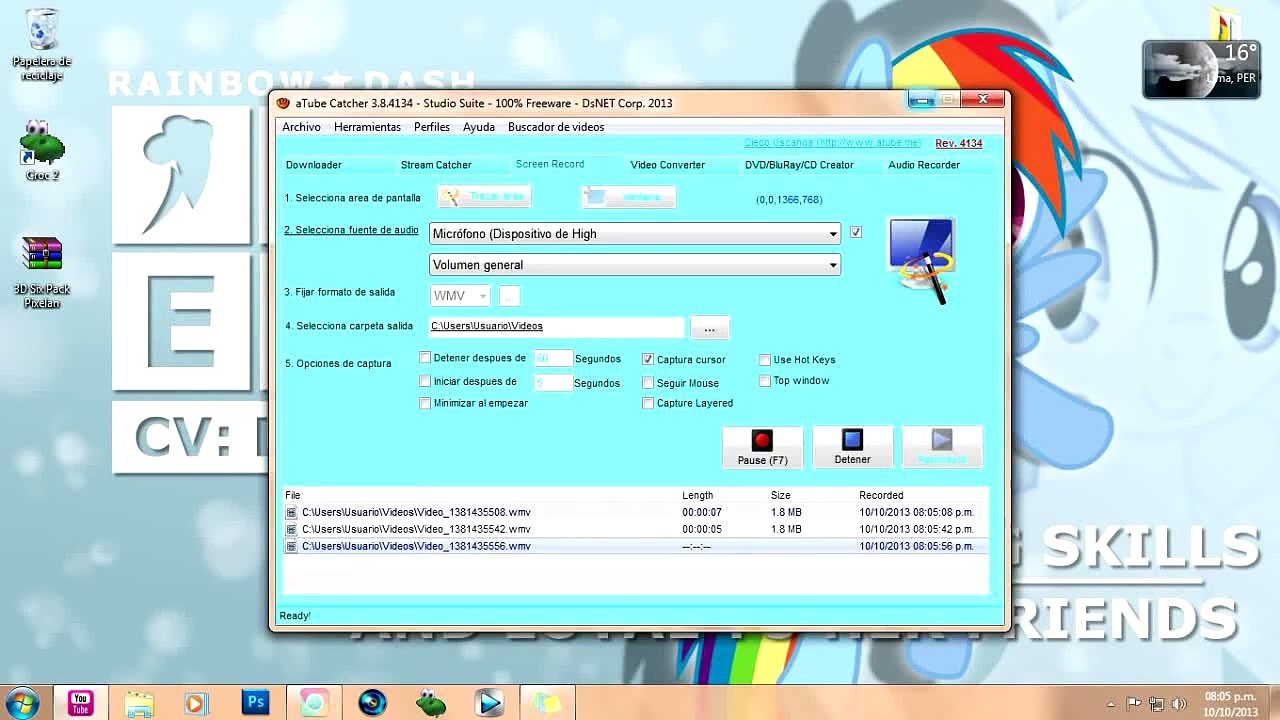Open the Micrófono audio source dropdown
The width and height of the screenshot is (1280, 720).
(635, 234)
